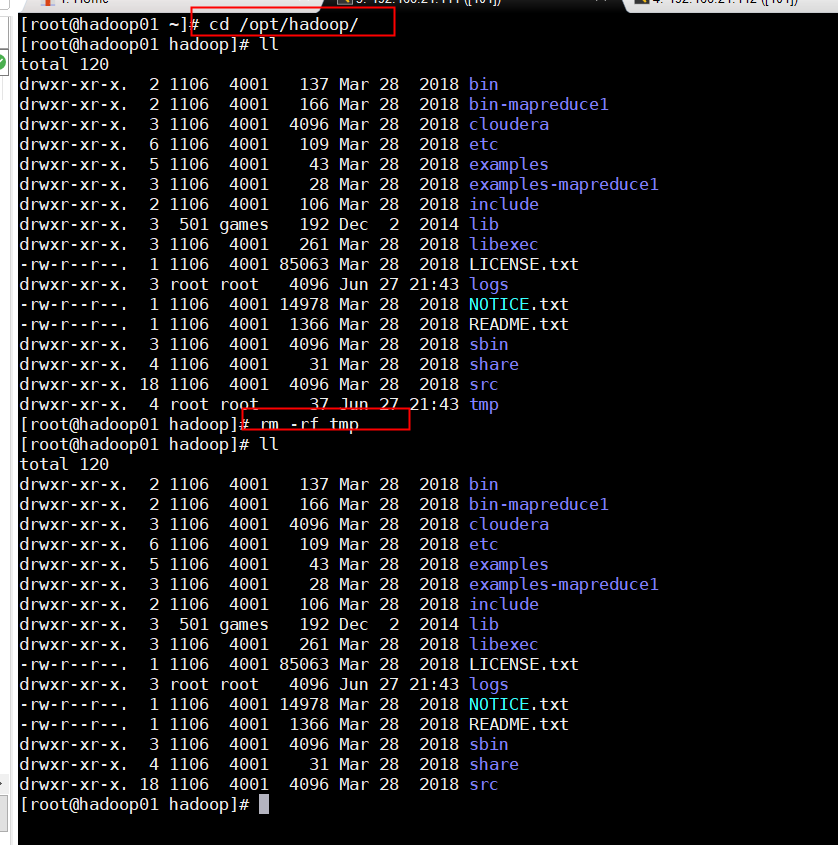Screen dimensions: 838x845
Task: Click the blinking cursor block at the final prompt
Action: [x=263, y=803]
